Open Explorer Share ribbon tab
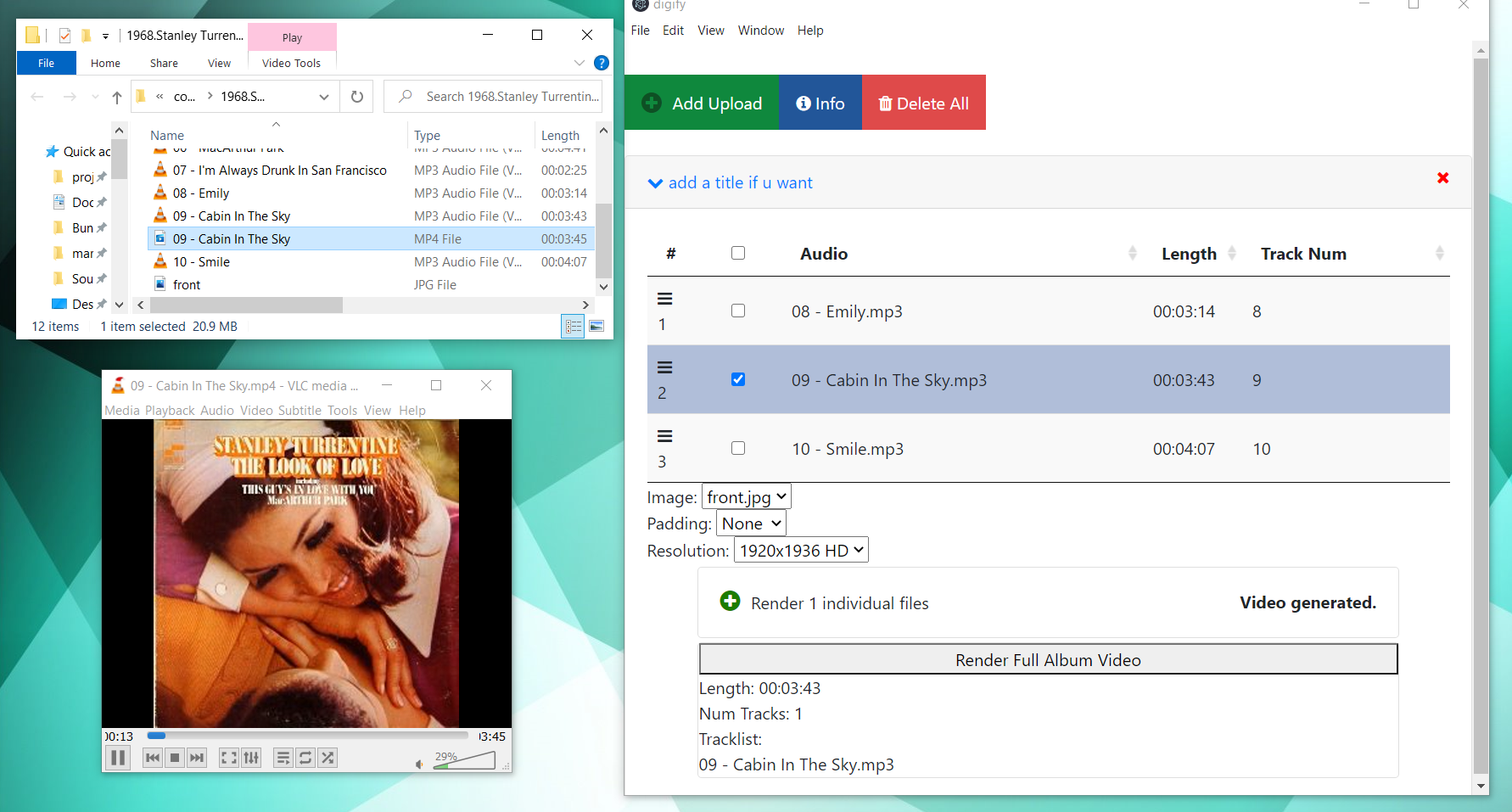1512x812 pixels. coord(164,63)
